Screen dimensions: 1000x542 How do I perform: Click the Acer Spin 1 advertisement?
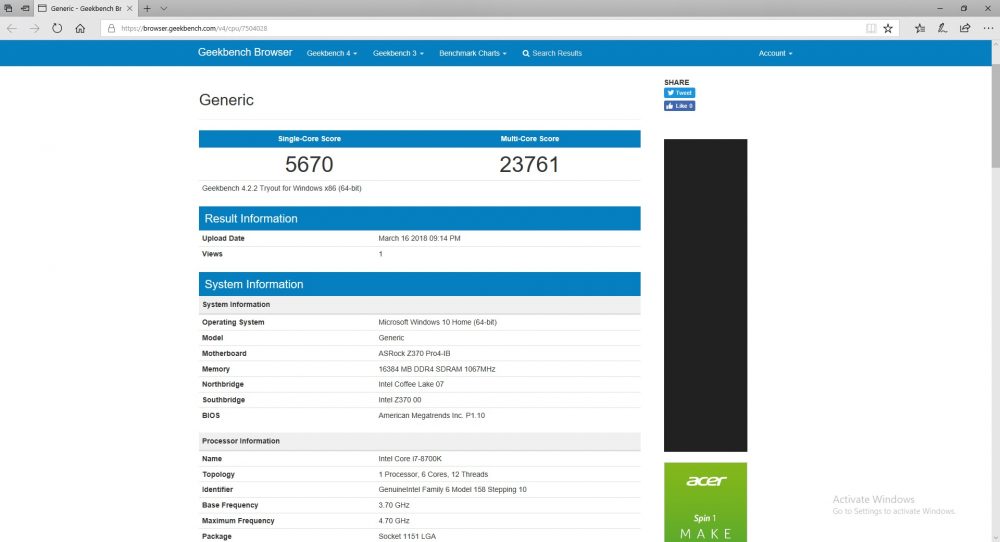pos(705,502)
